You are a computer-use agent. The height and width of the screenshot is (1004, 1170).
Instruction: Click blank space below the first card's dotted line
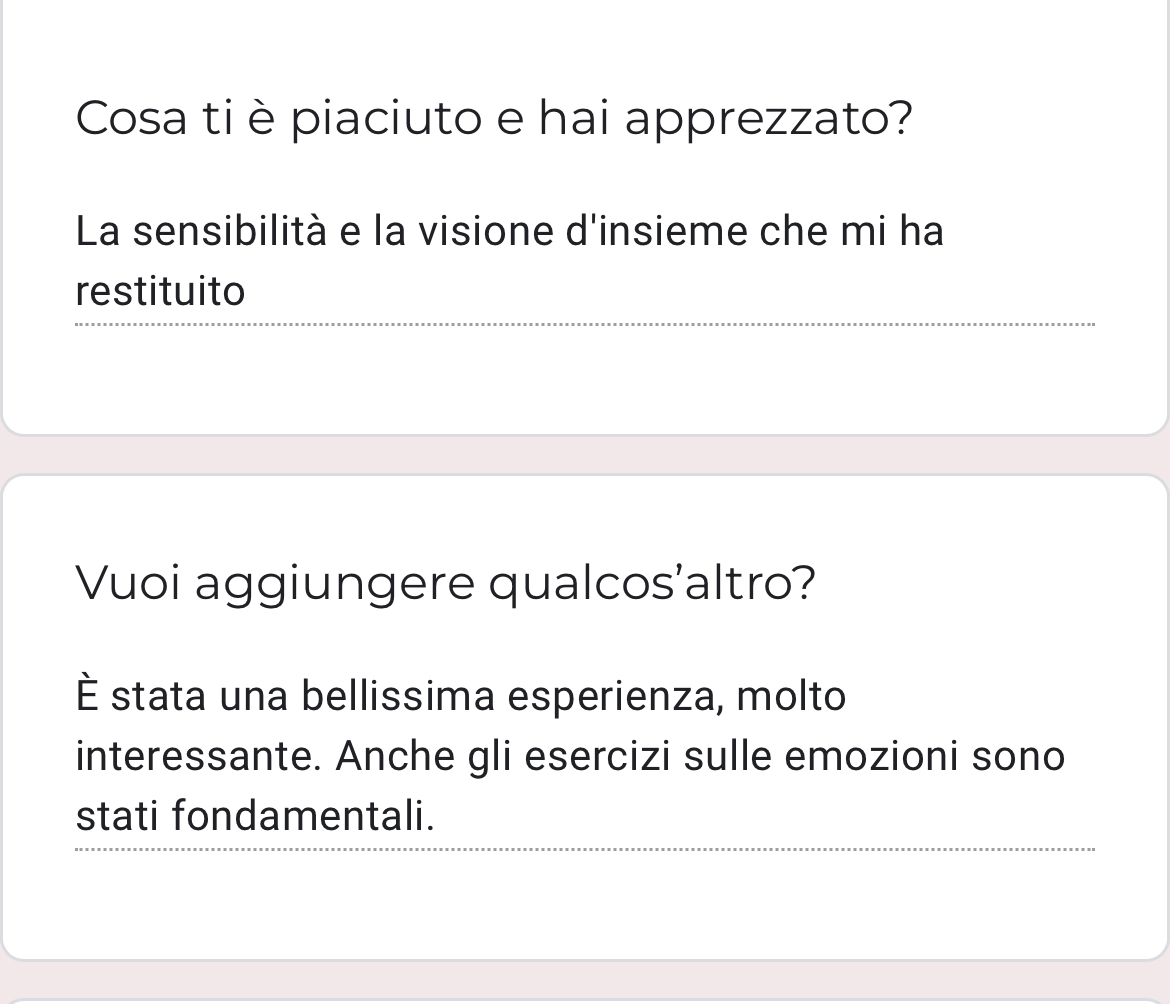[x=585, y=377]
